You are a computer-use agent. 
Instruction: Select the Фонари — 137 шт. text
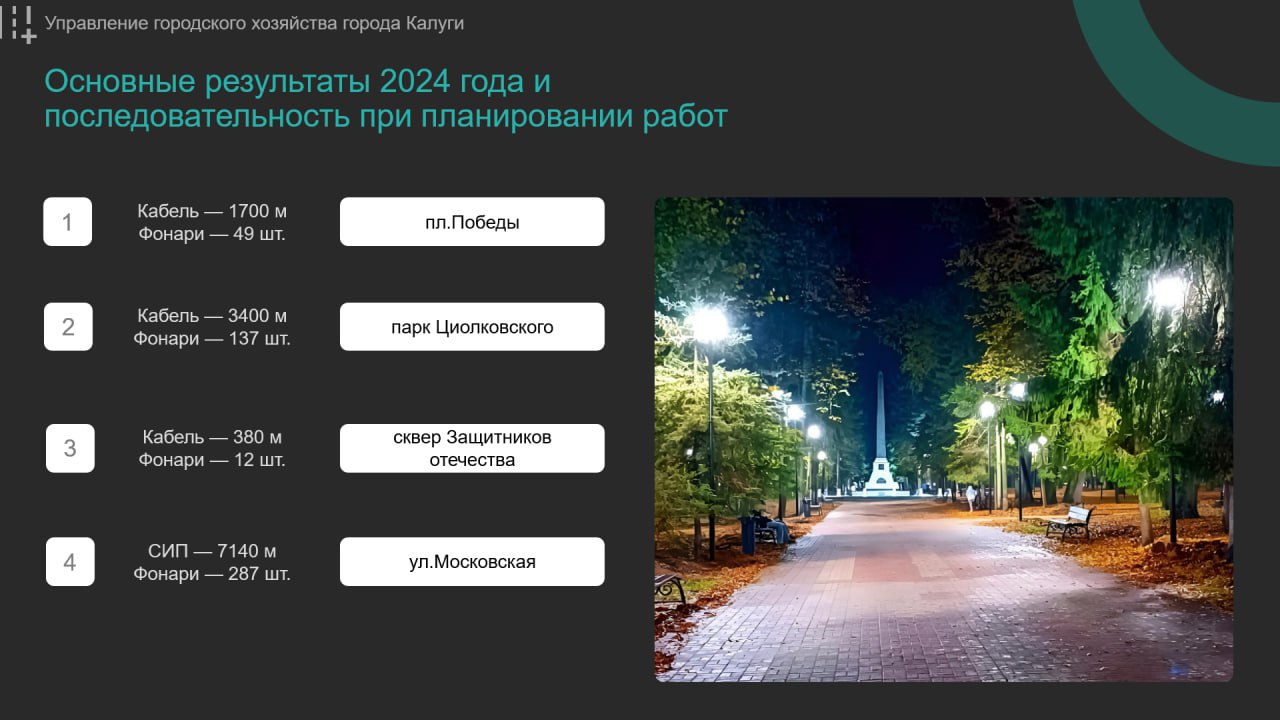point(212,339)
